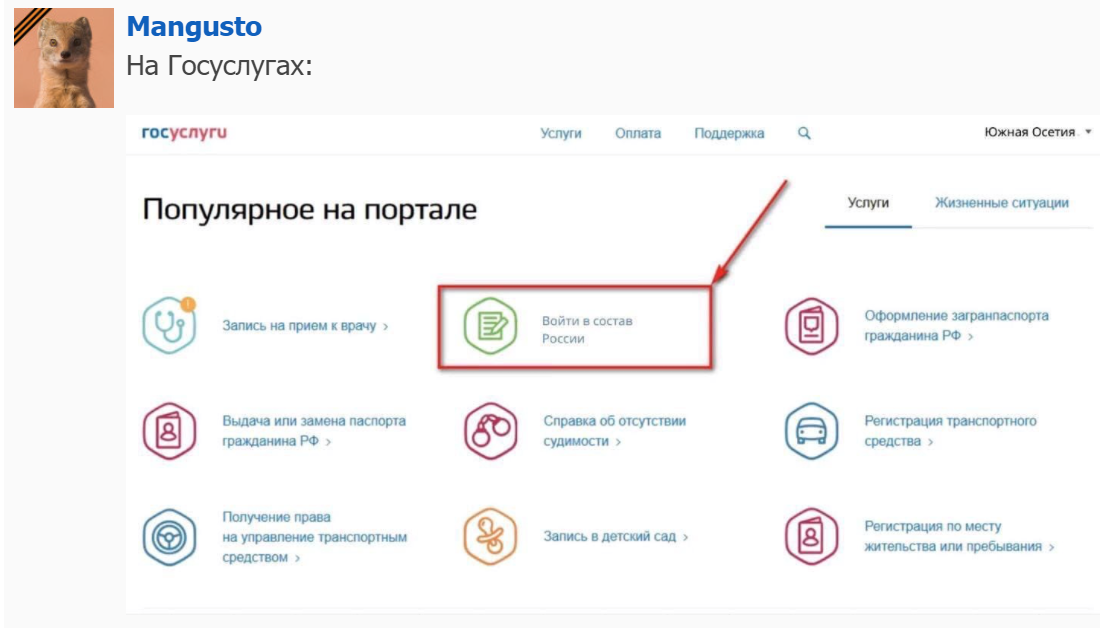Open the Оплата menu item
The image size is (1100, 628).
pyautogui.click(x=638, y=133)
